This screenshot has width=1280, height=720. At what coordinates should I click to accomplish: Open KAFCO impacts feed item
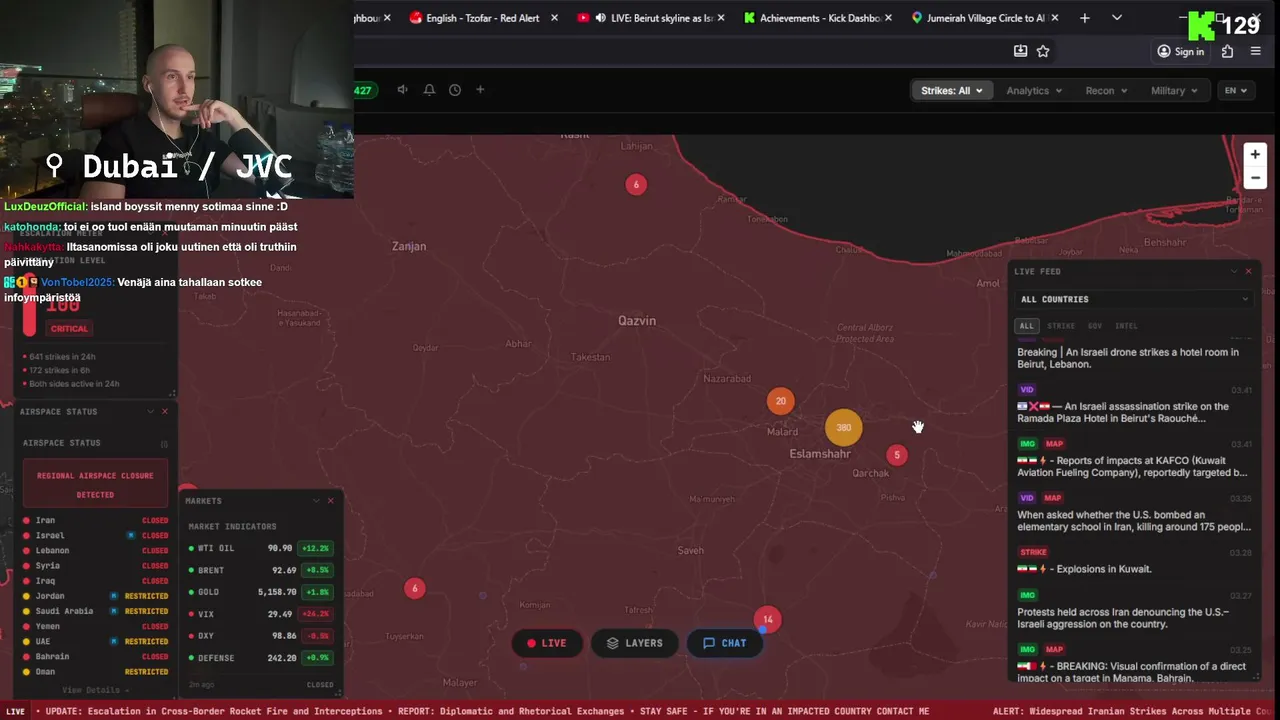[x=1135, y=460]
